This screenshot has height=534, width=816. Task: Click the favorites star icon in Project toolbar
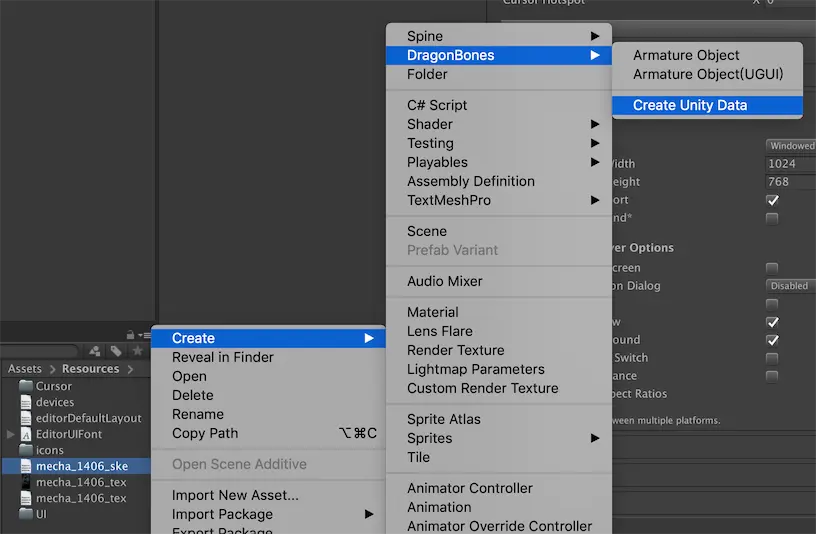pos(137,351)
